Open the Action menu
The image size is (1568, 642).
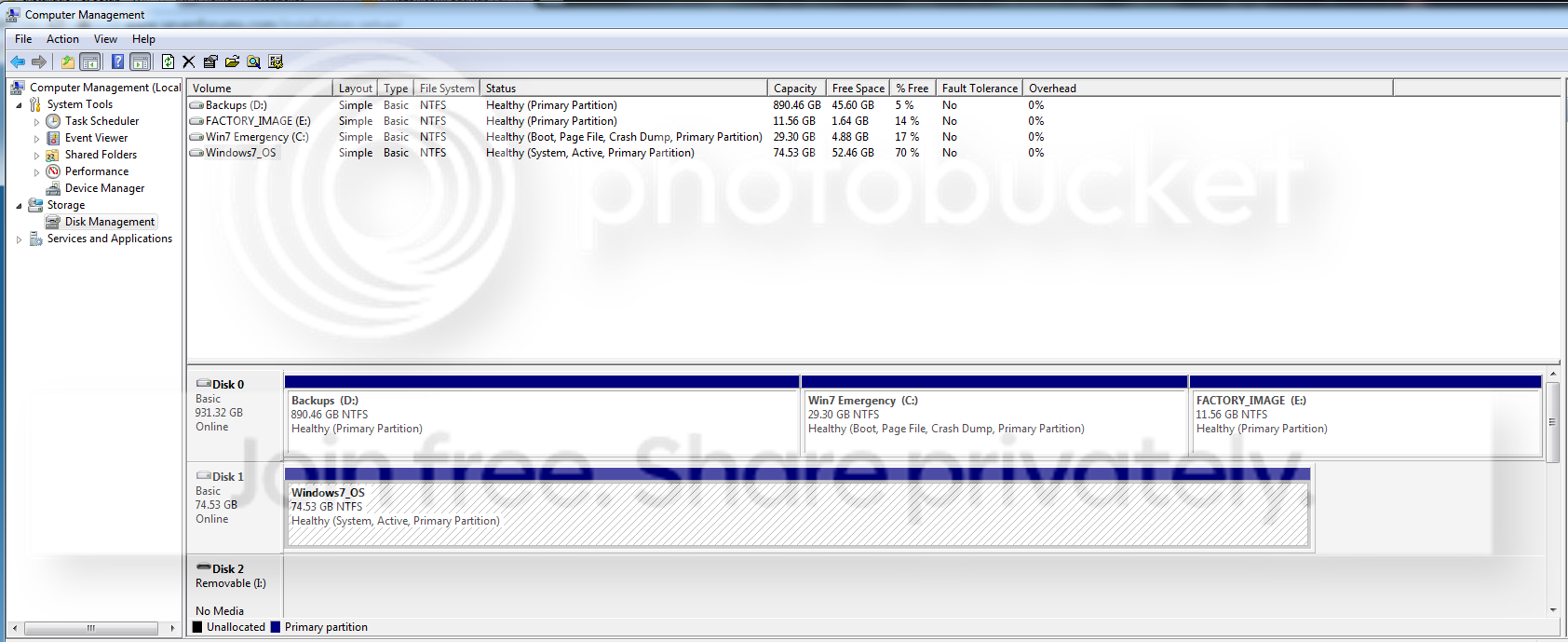(62, 39)
